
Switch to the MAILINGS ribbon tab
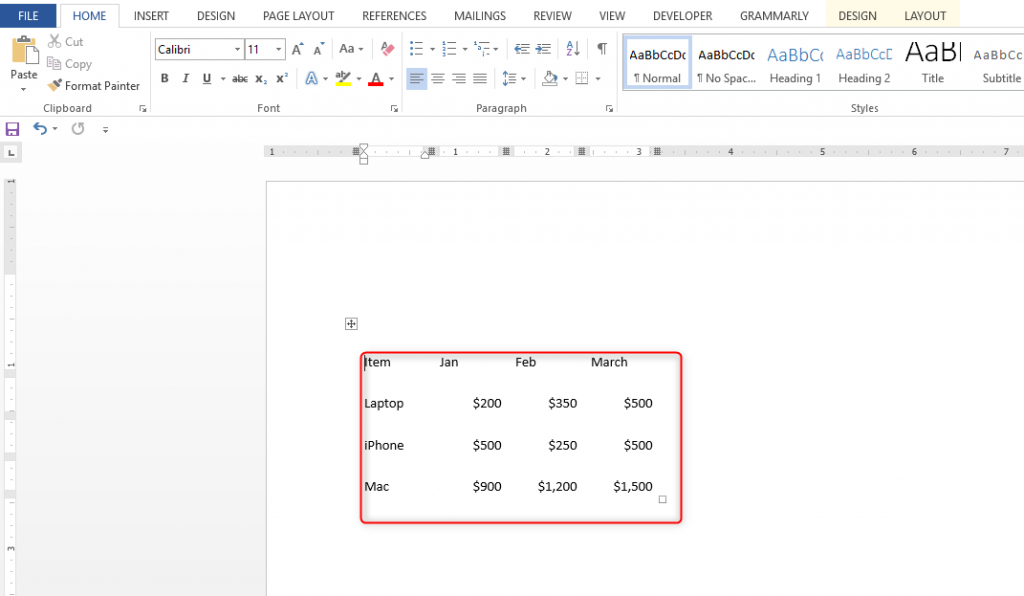[479, 15]
